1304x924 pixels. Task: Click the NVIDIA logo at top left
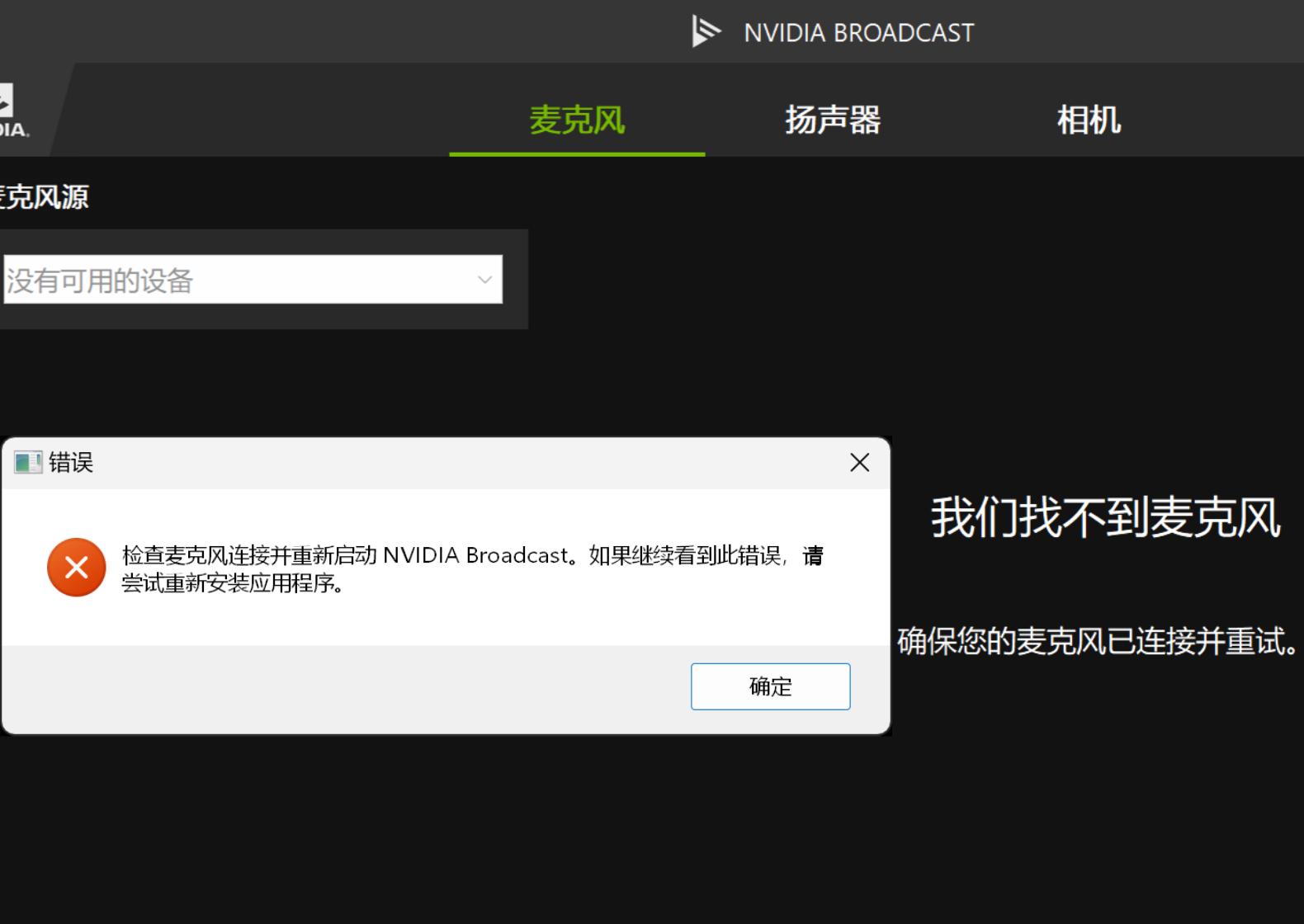point(13,111)
